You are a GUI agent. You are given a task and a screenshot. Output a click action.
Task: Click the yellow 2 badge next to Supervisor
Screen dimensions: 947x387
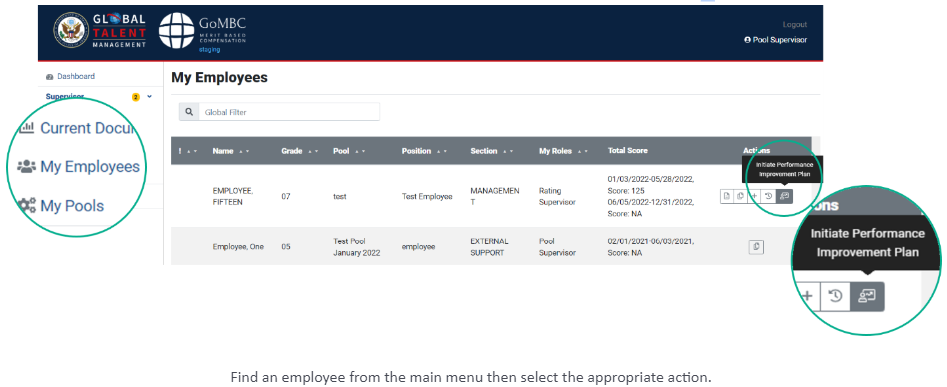click(x=136, y=97)
